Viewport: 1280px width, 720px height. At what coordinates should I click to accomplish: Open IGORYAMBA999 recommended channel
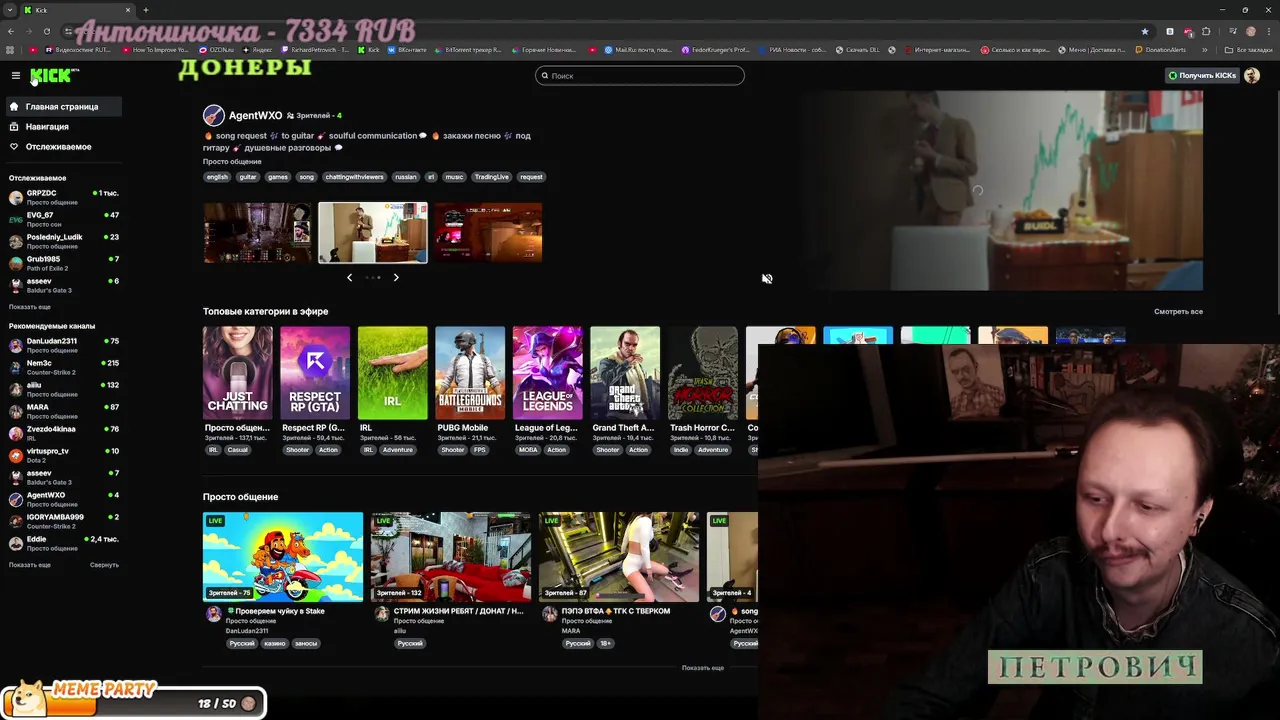63,521
